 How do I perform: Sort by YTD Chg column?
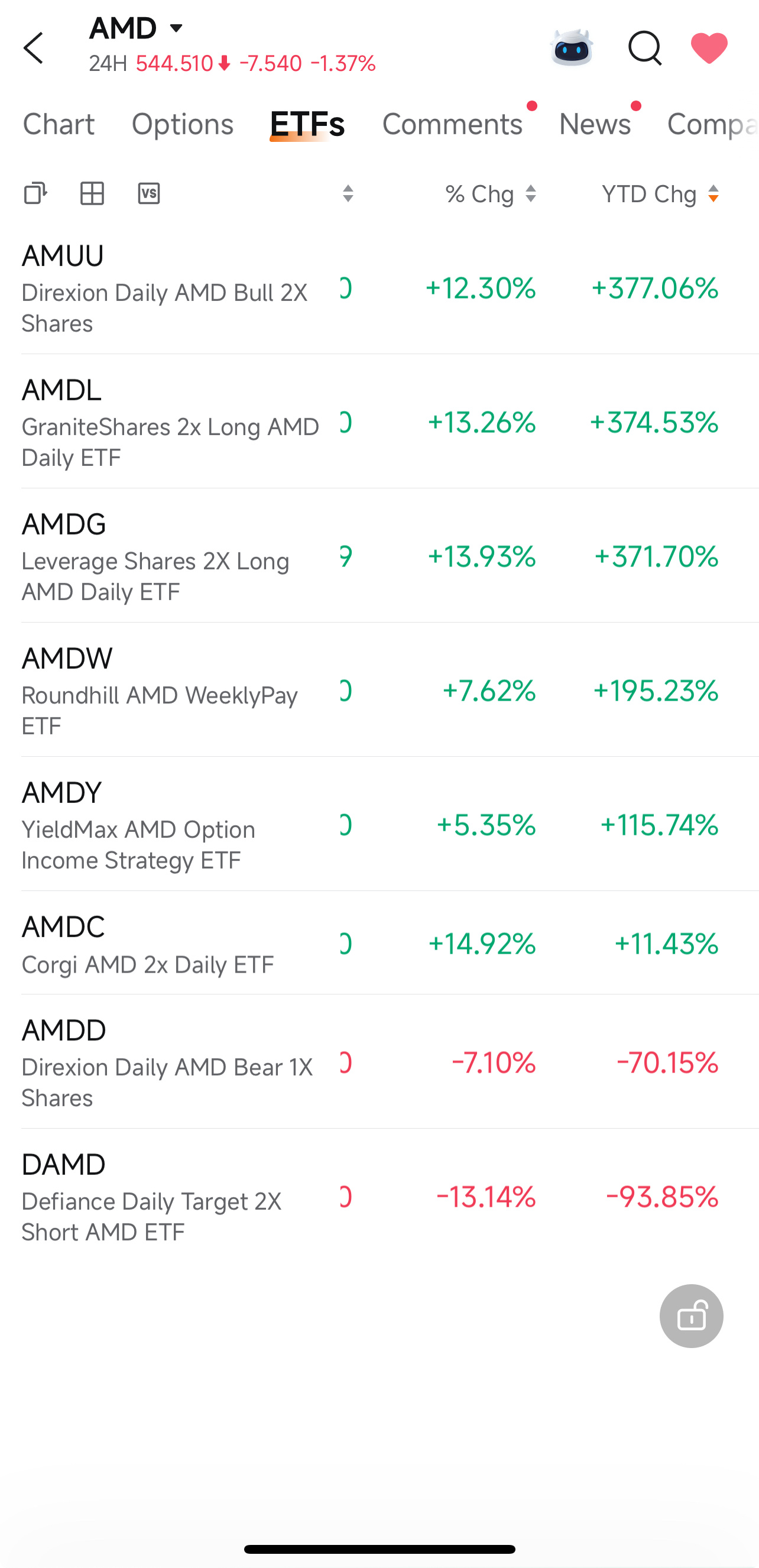(x=660, y=194)
